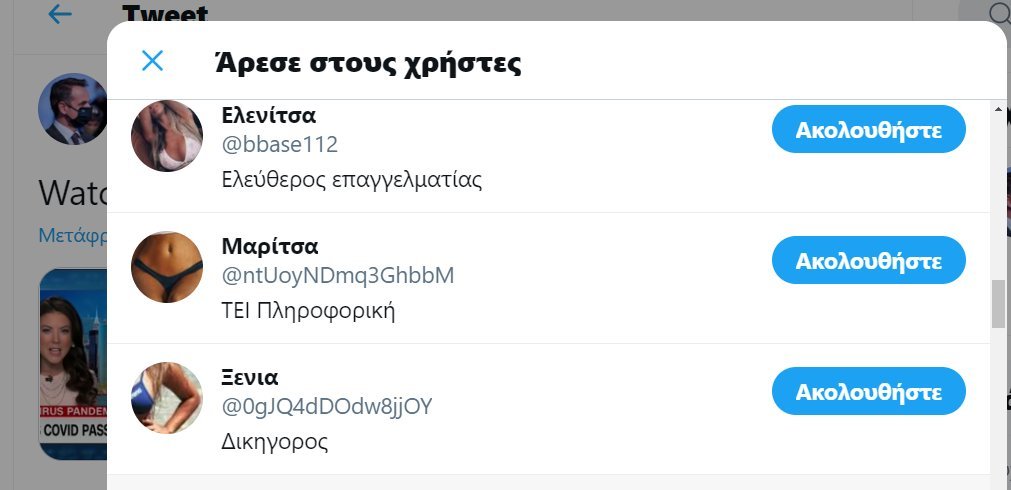Open the Ξενια display name link
The width and height of the screenshot is (1011, 490).
249,377
